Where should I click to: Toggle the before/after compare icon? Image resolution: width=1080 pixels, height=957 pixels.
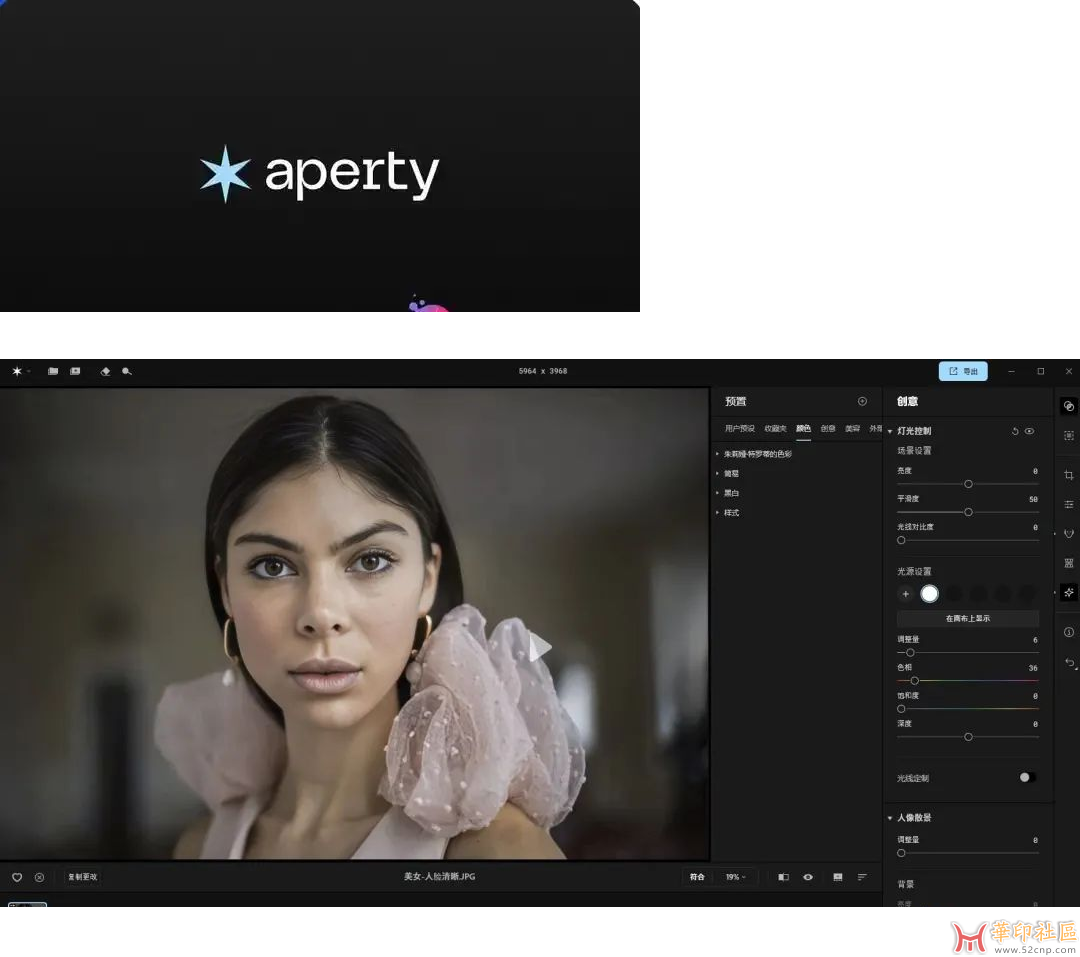783,877
